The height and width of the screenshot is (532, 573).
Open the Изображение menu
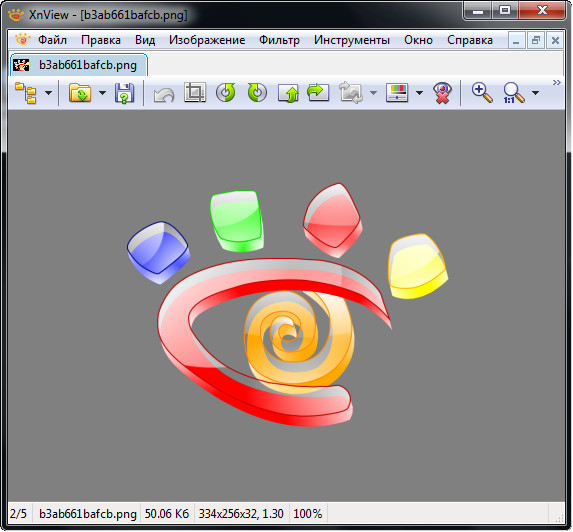pos(207,40)
